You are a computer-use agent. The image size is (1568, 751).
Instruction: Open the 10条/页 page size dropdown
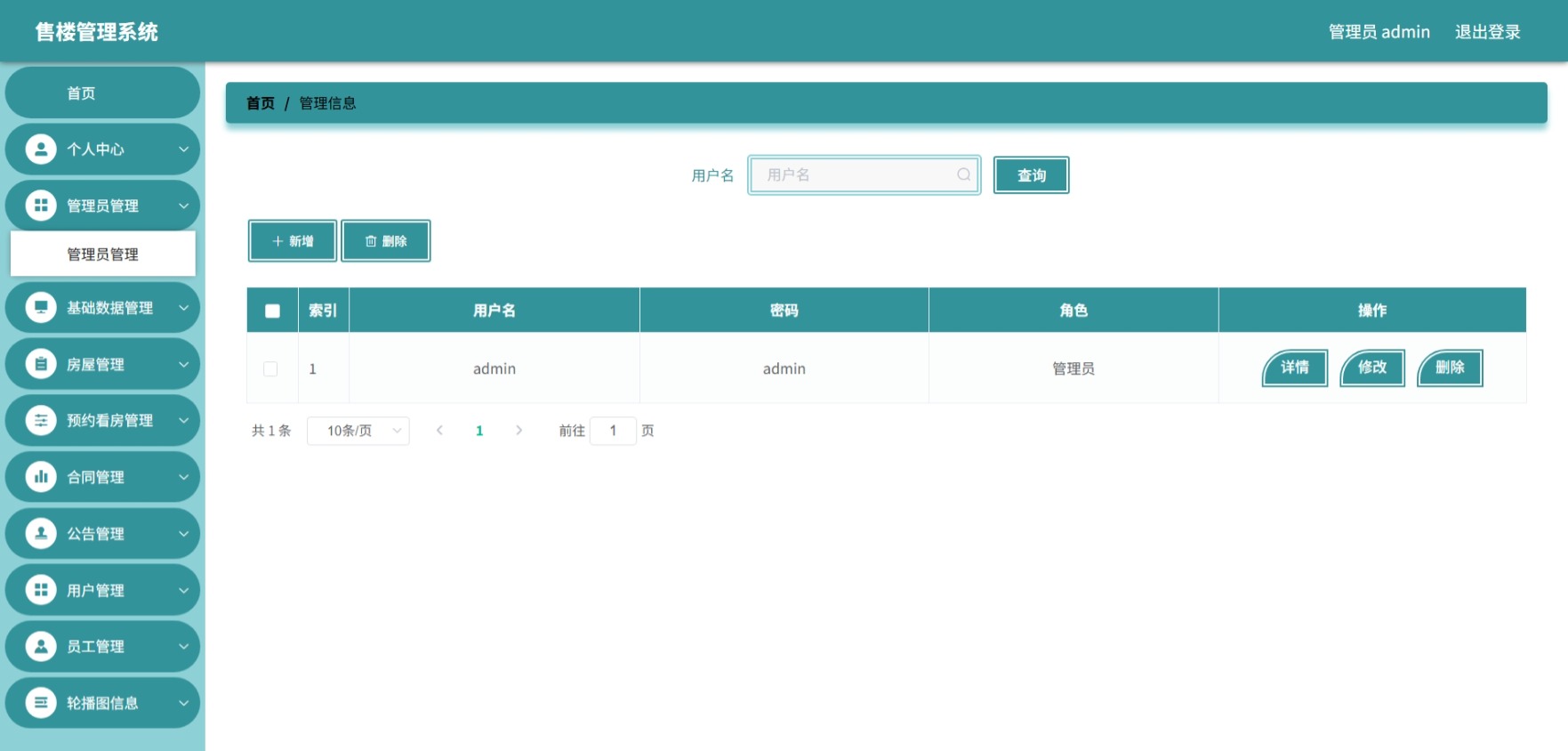(x=358, y=431)
